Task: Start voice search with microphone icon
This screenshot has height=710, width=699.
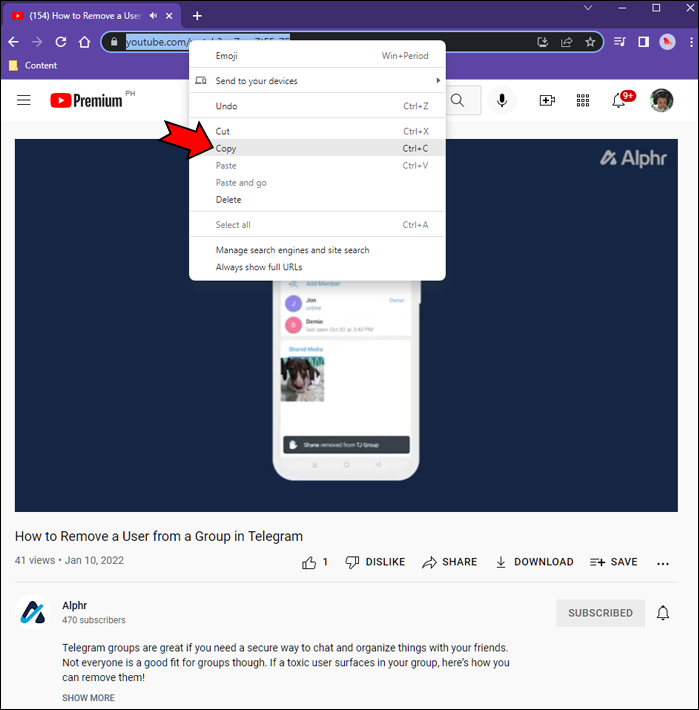Action: coord(502,101)
